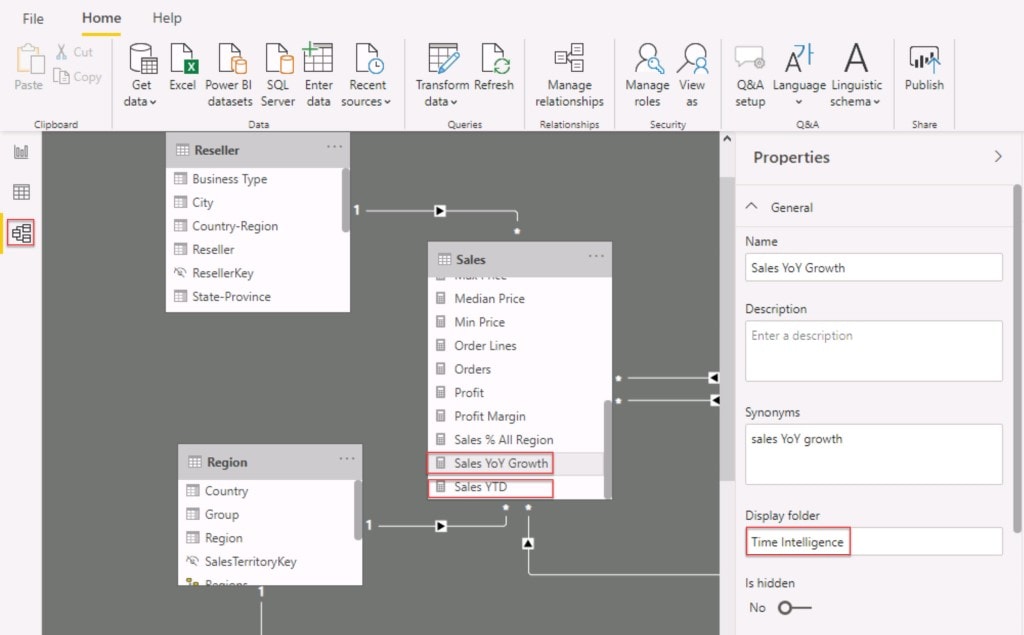1024x635 pixels.
Task: Switch to the Help tab
Action: pyautogui.click(x=167, y=18)
